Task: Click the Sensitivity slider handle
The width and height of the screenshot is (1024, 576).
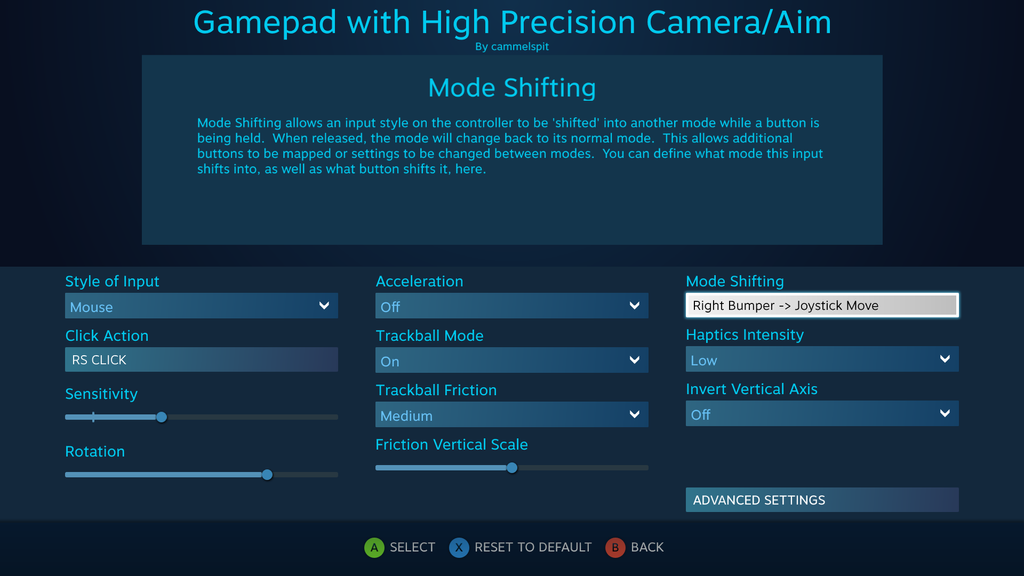Action: pos(161,417)
